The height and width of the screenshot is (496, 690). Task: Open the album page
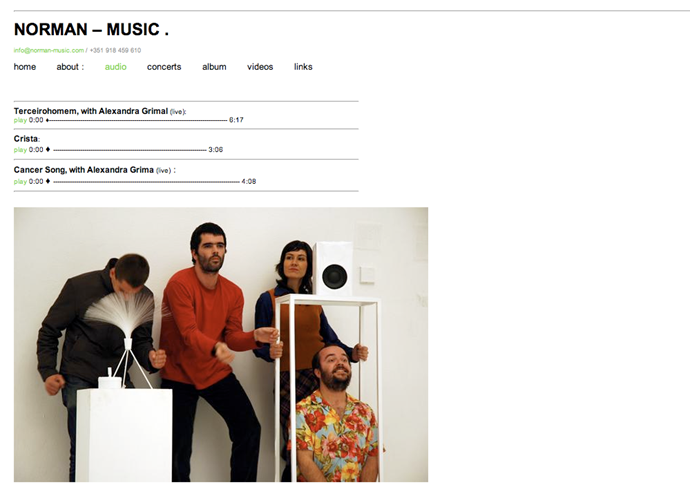point(214,67)
